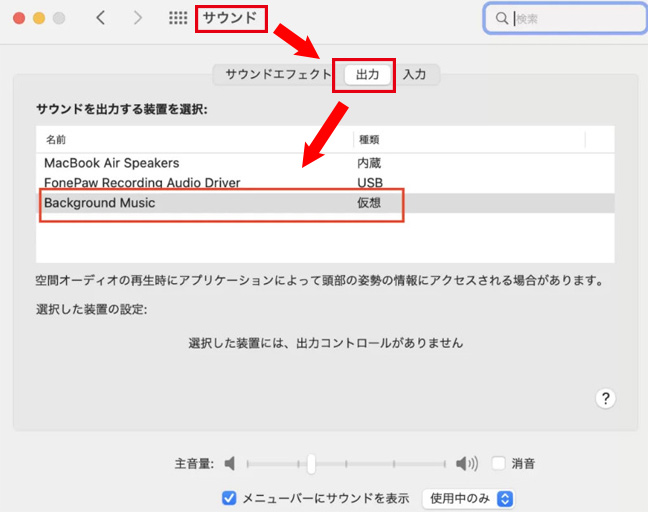Click the magnifier icon in search
Viewport: 648px width, 512px height.
[502, 18]
